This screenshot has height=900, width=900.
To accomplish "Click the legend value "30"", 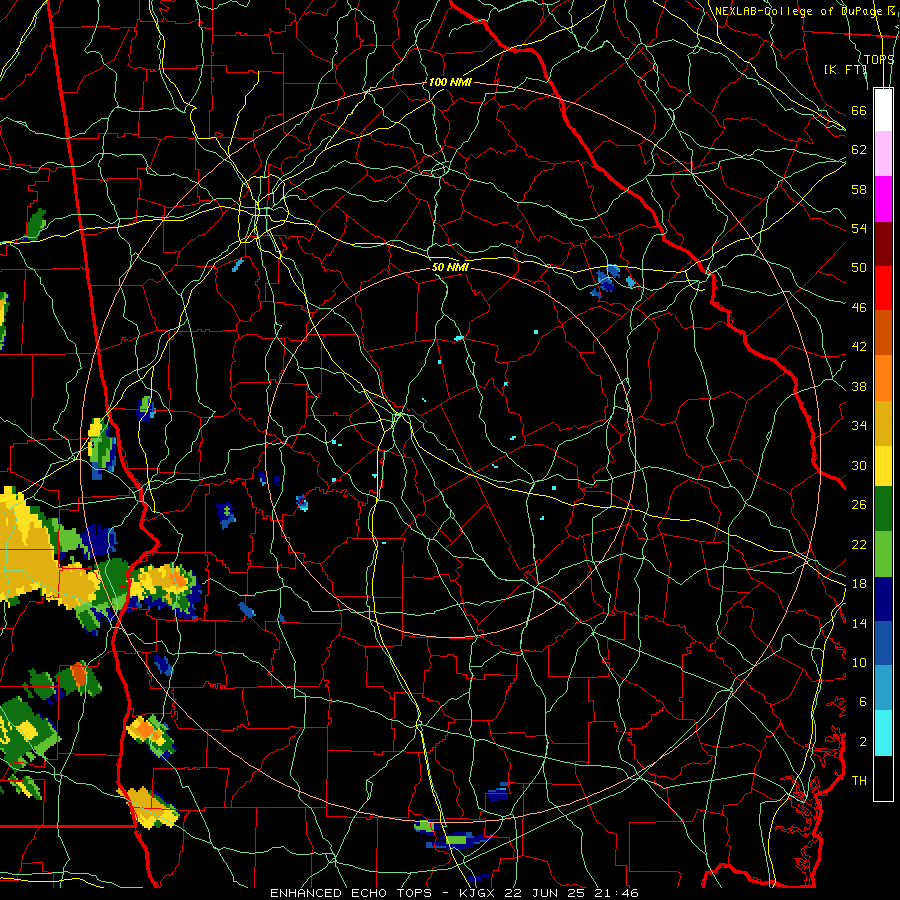I will 859,465.
